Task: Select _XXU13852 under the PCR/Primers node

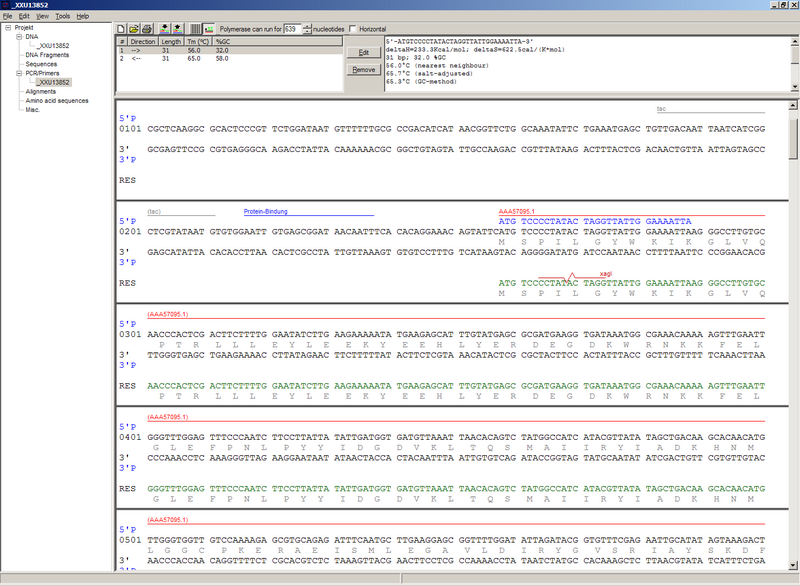Action: point(53,83)
